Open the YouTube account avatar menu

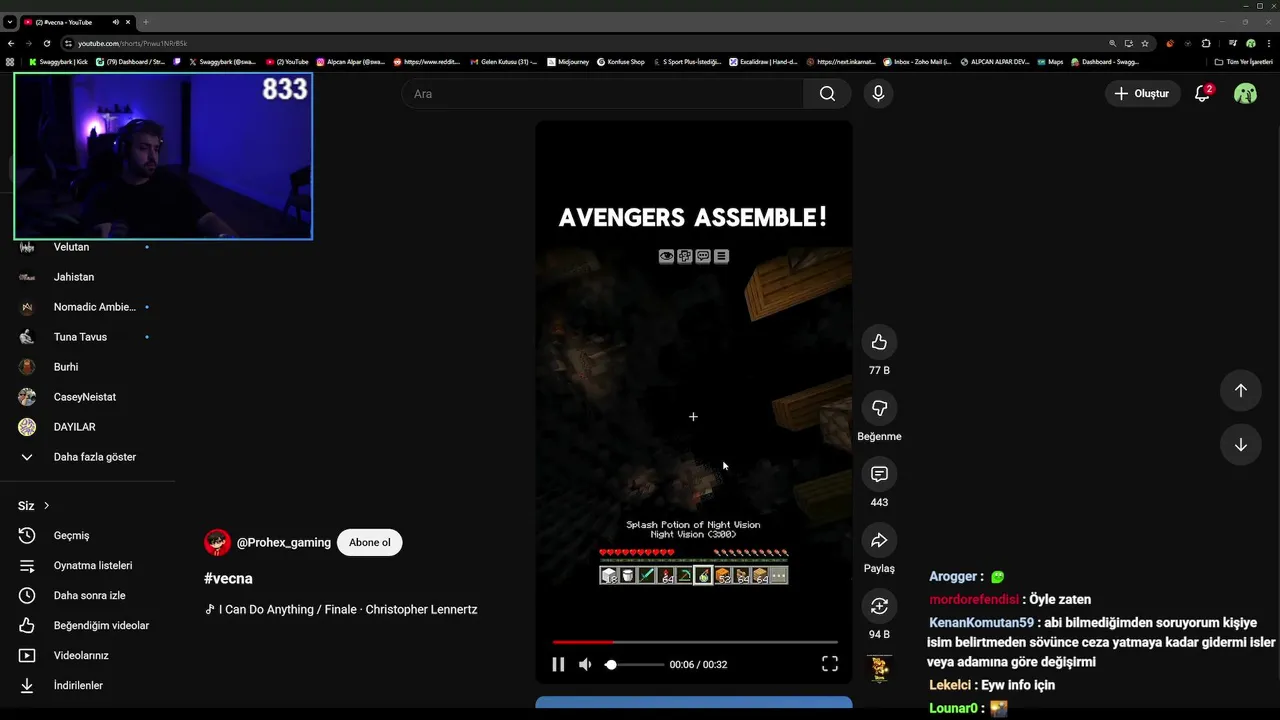pyautogui.click(x=1245, y=94)
